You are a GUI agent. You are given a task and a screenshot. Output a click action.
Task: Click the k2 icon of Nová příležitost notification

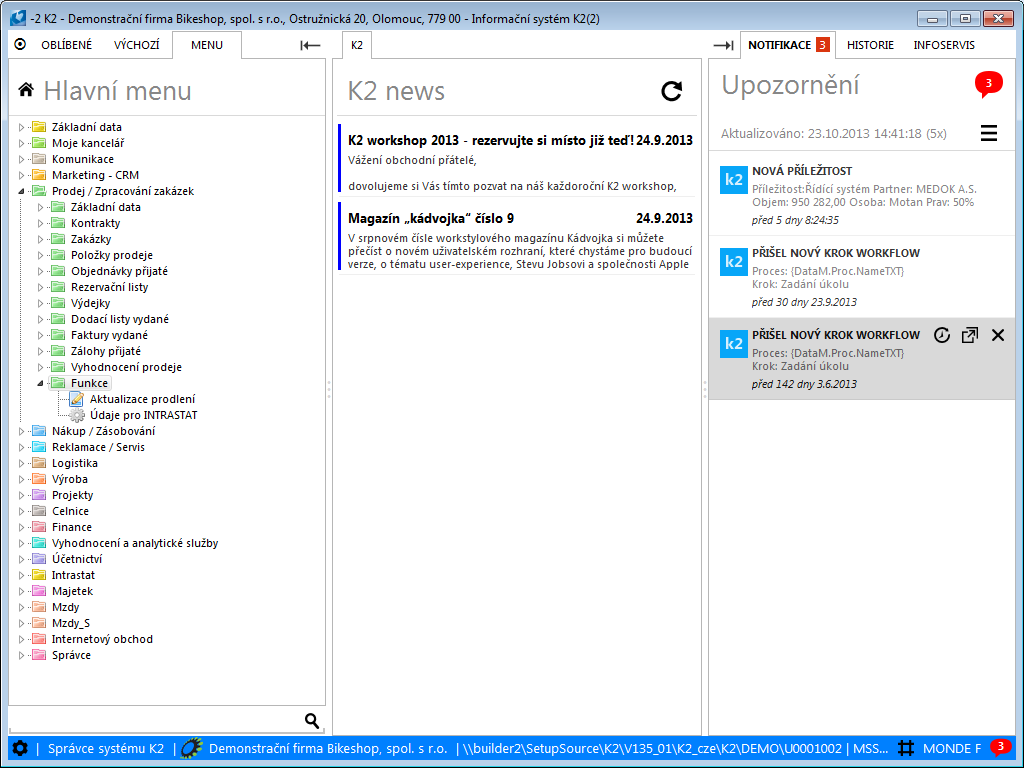click(x=733, y=180)
